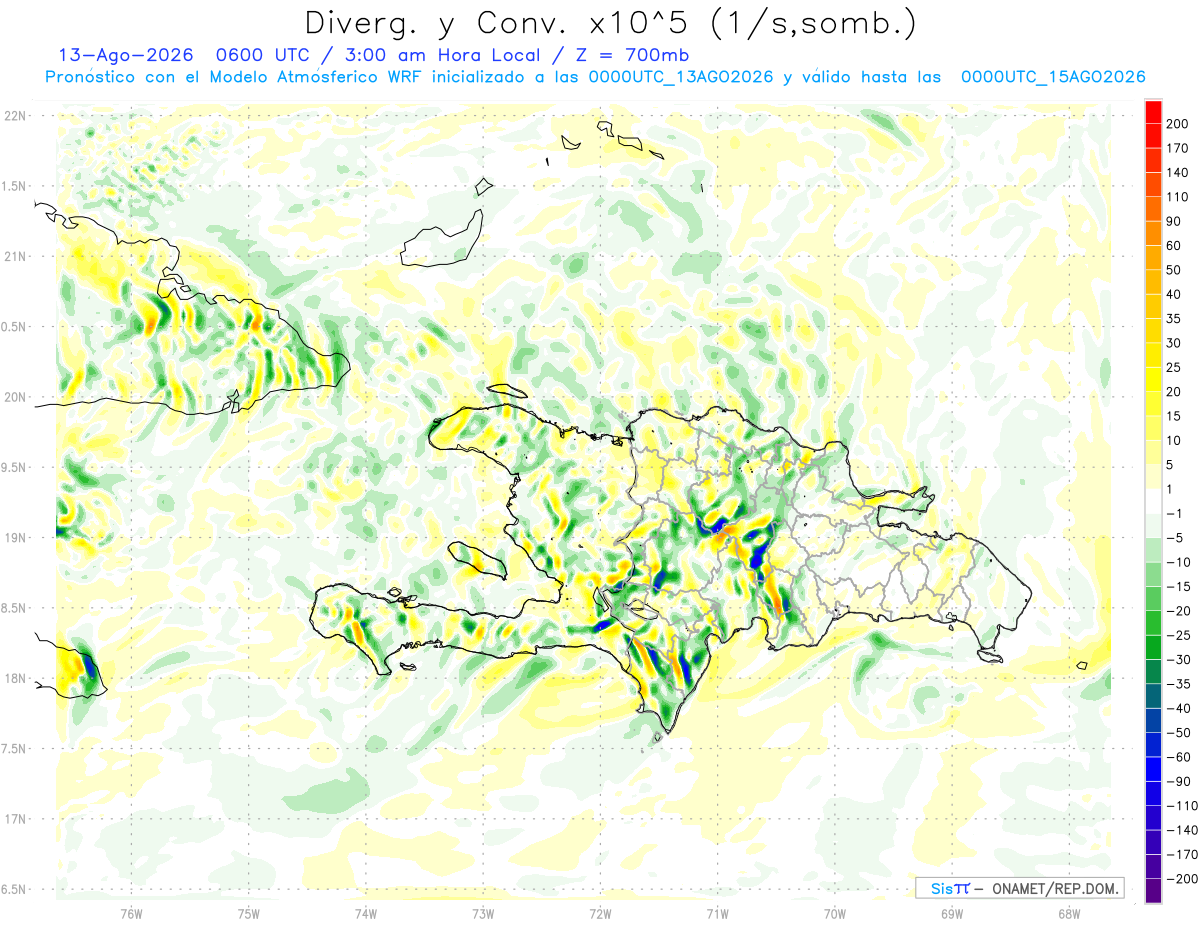This screenshot has height=927, width=1200.
Task: Click the '8.5N' latitude label
Action: tap(14, 608)
